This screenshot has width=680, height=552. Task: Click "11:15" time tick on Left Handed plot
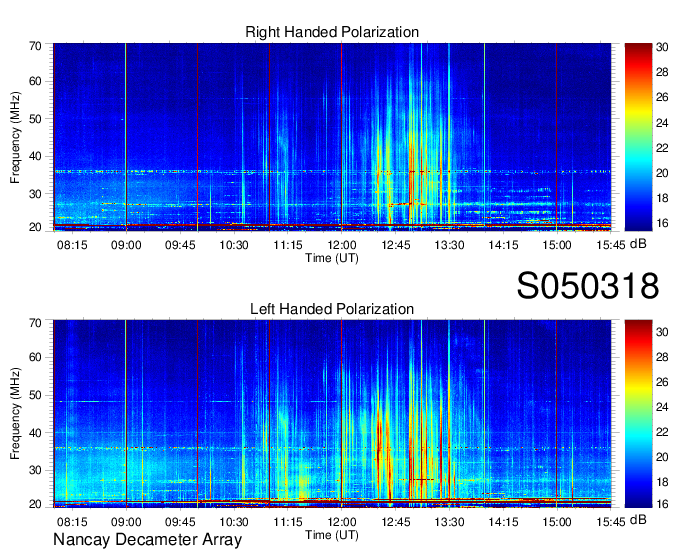[288, 522]
